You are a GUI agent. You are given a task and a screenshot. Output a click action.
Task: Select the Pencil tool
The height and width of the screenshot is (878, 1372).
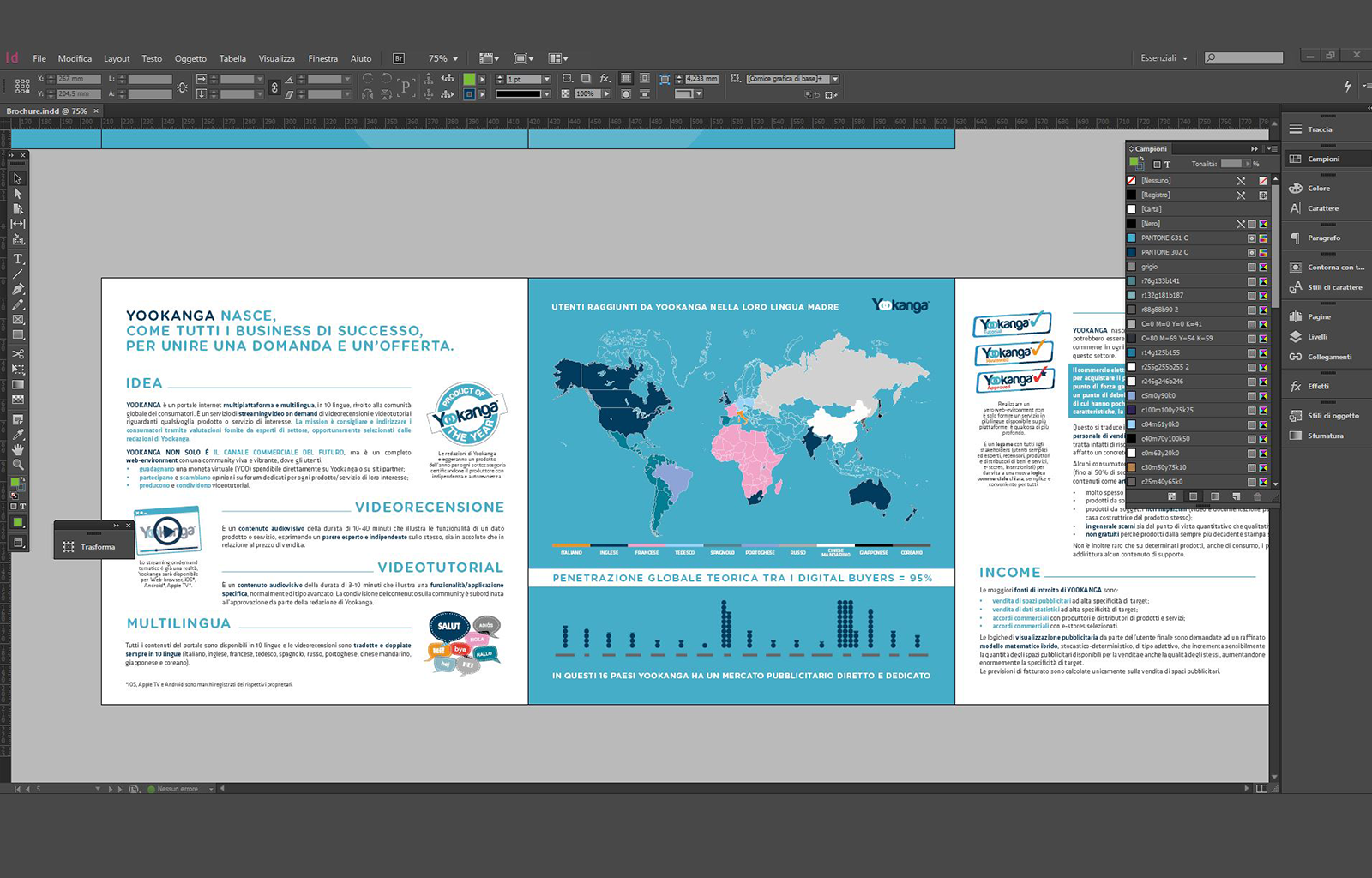click(x=18, y=304)
